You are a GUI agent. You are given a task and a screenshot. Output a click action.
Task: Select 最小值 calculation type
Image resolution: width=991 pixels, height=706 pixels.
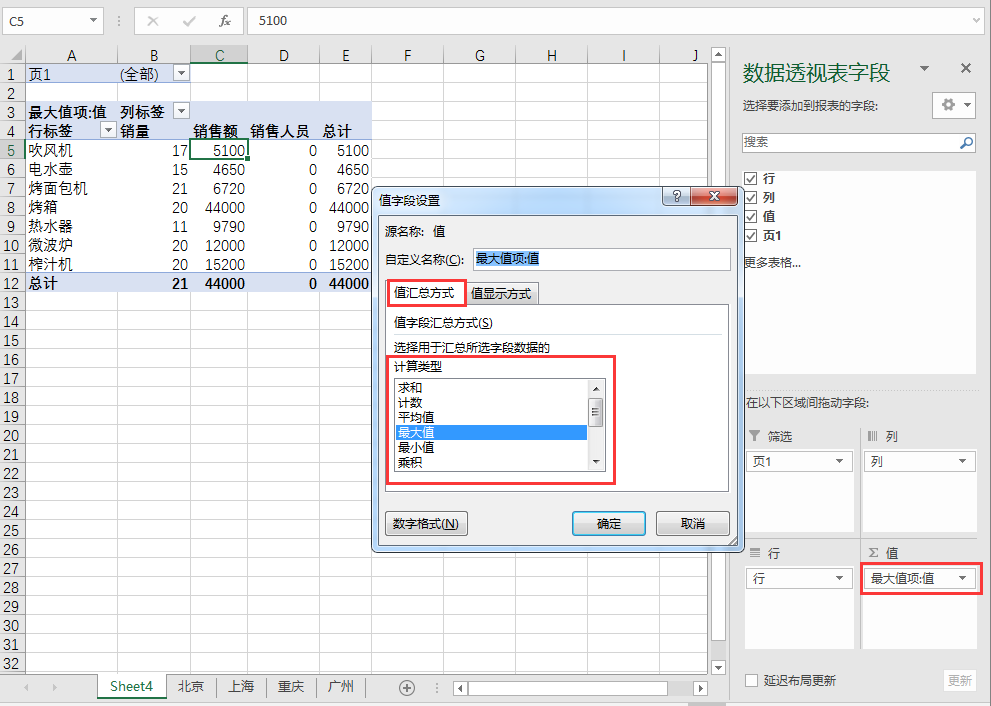click(491, 447)
